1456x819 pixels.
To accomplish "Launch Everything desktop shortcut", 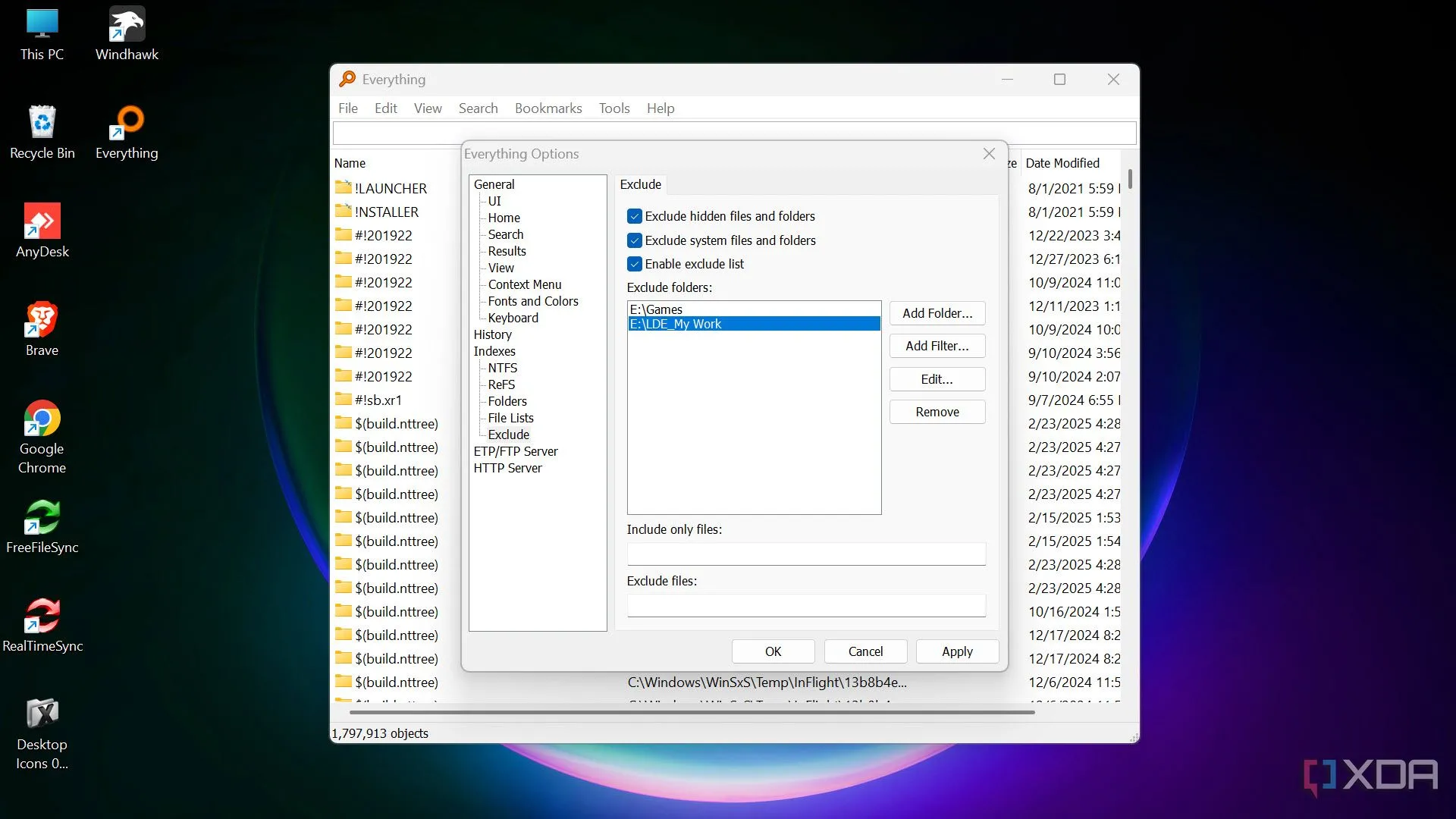I will [127, 133].
